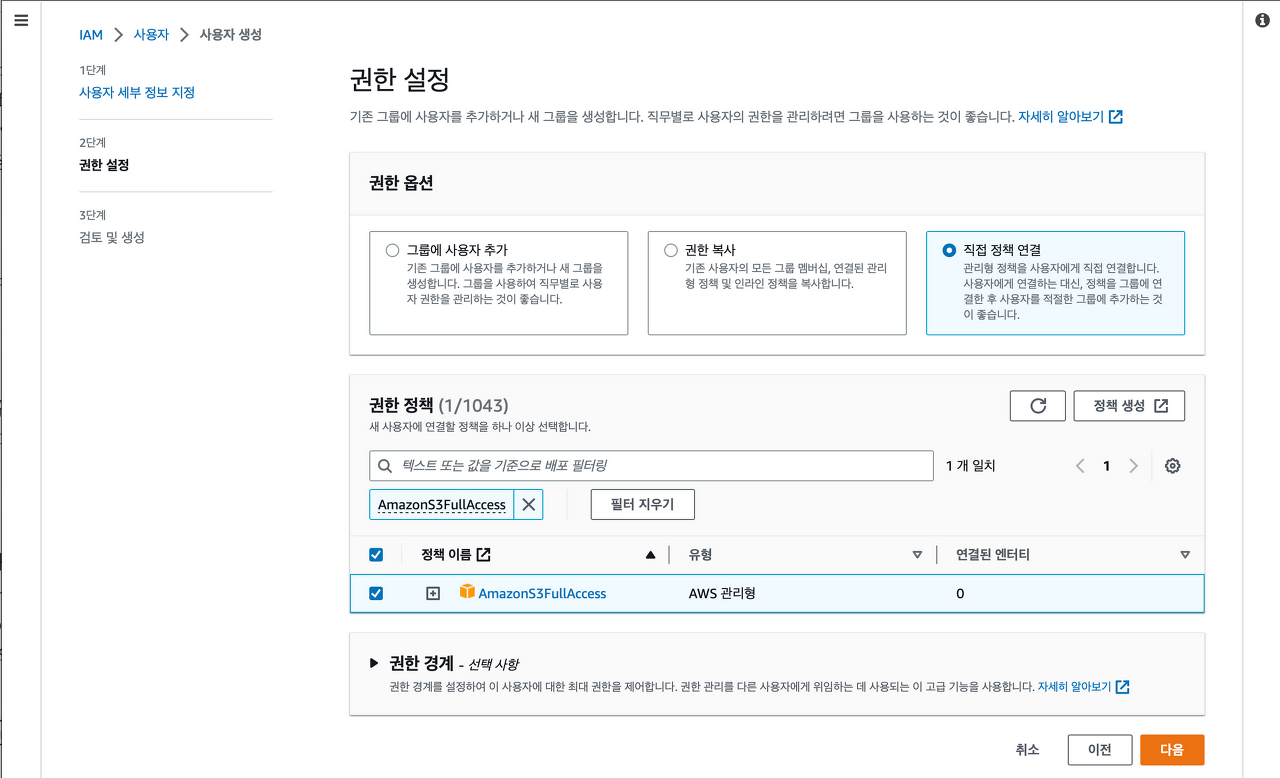Viewport: 1280px width, 778px height.
Task: Refresh the permission policies list
Action: (x=1038, y=406)
